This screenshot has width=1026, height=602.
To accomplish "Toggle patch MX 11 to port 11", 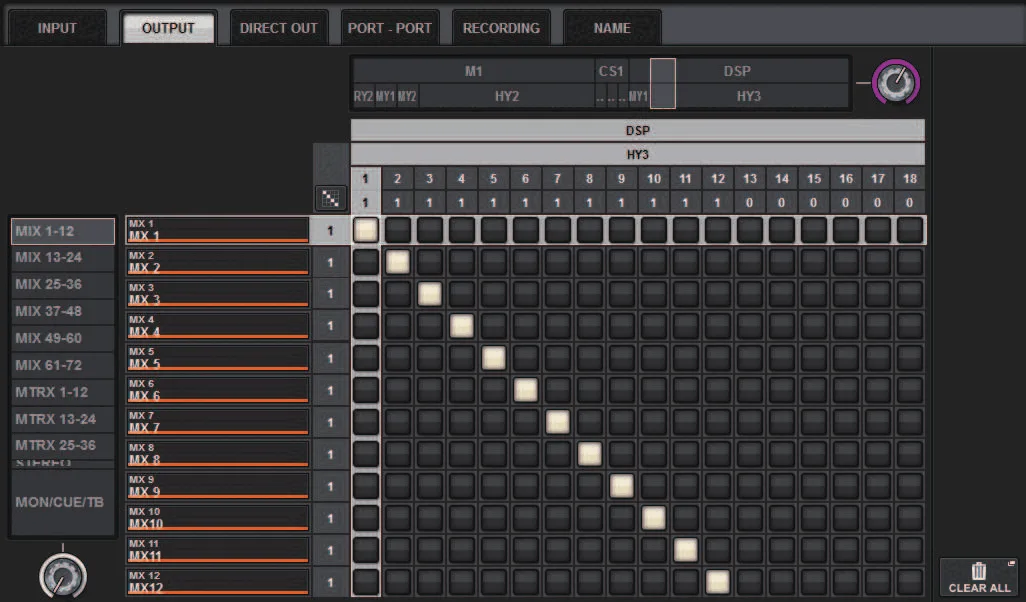I will tap(686, 550).
